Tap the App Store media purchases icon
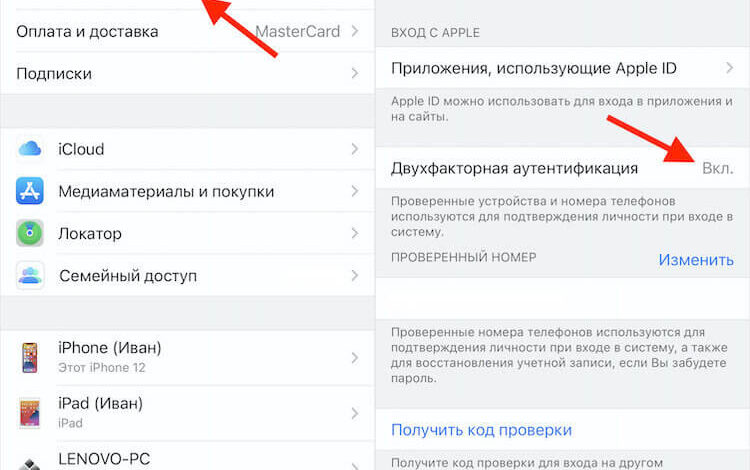The image size is (750, 470). pyautogui.click(x=29, y=191)
